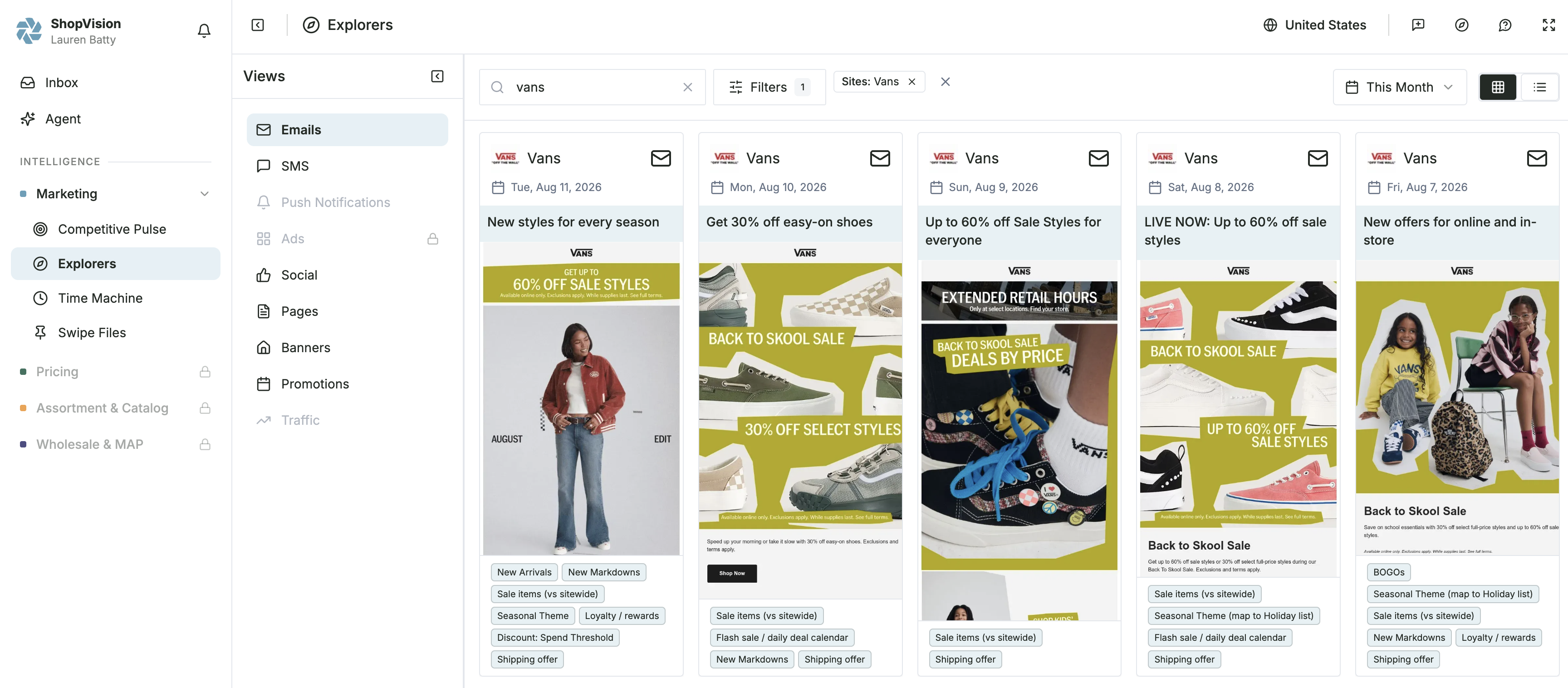Clear the vans search text
The height and width of the screenshot is (688, 1568).
click(x=687, y=87)
